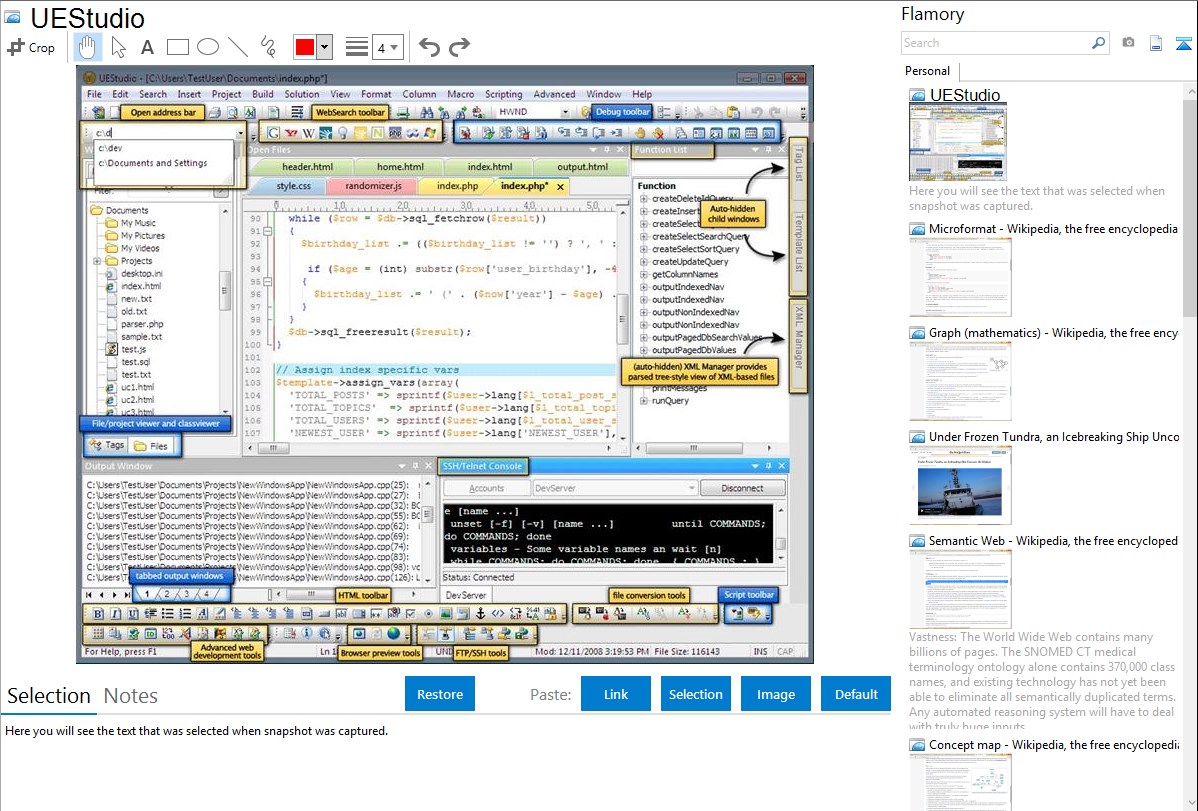Undo the last annotation

(429, 47)
